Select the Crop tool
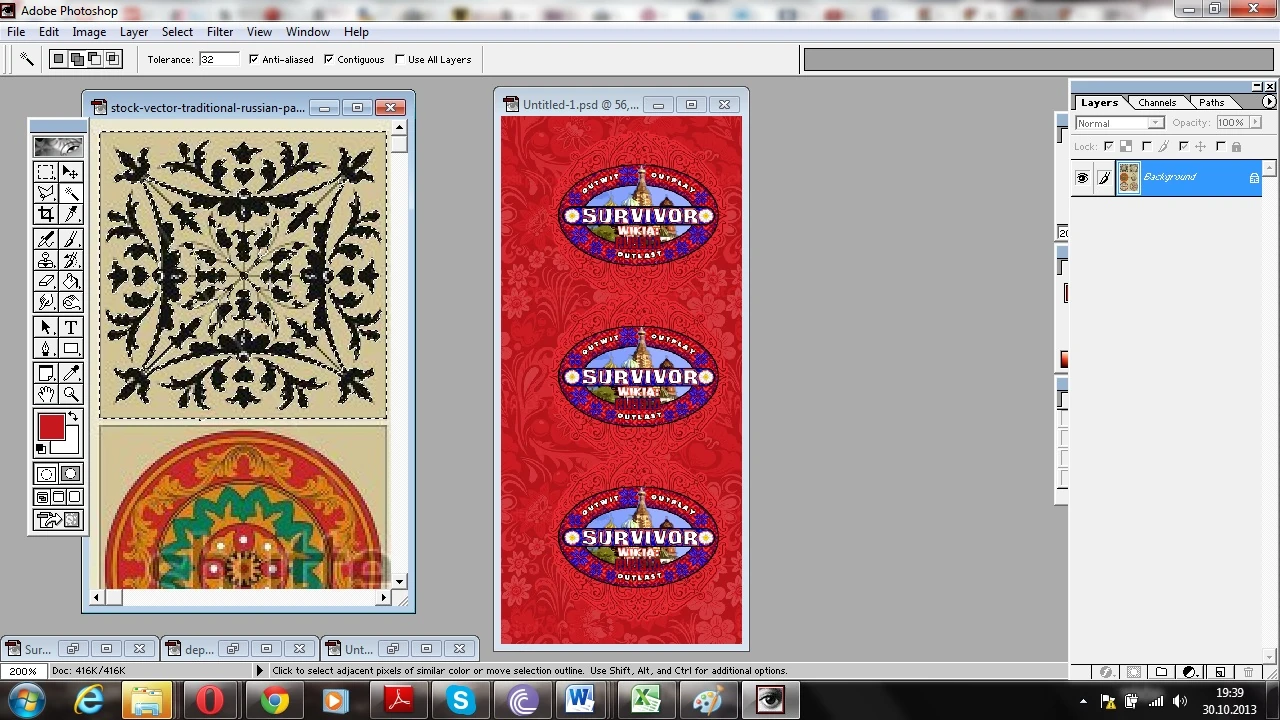Viewport: 1280px width, 720px height. coord(46,214)
